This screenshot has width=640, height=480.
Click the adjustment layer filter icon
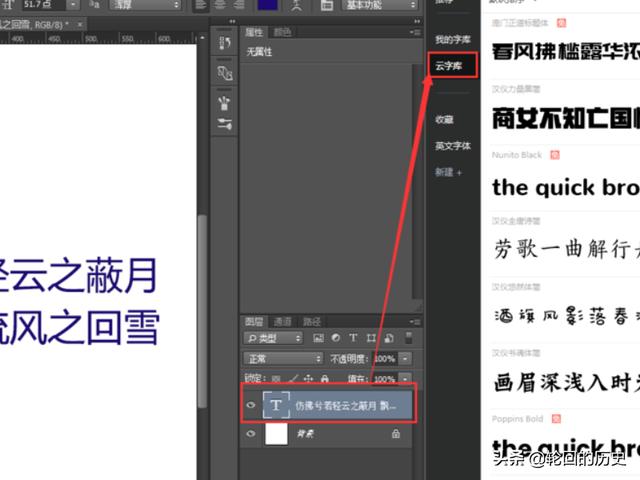tap(336, 338)
